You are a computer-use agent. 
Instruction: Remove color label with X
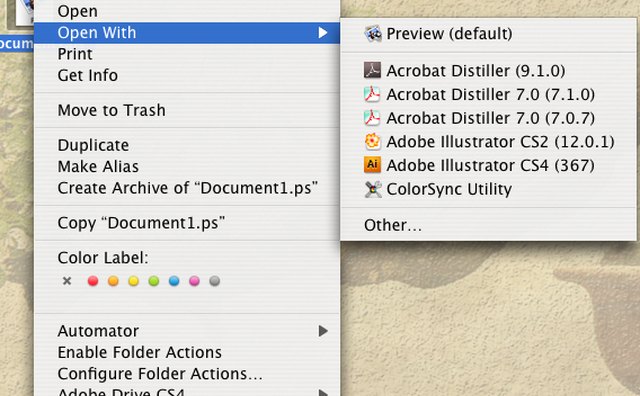pyautogui.click(x=67, y=281)
